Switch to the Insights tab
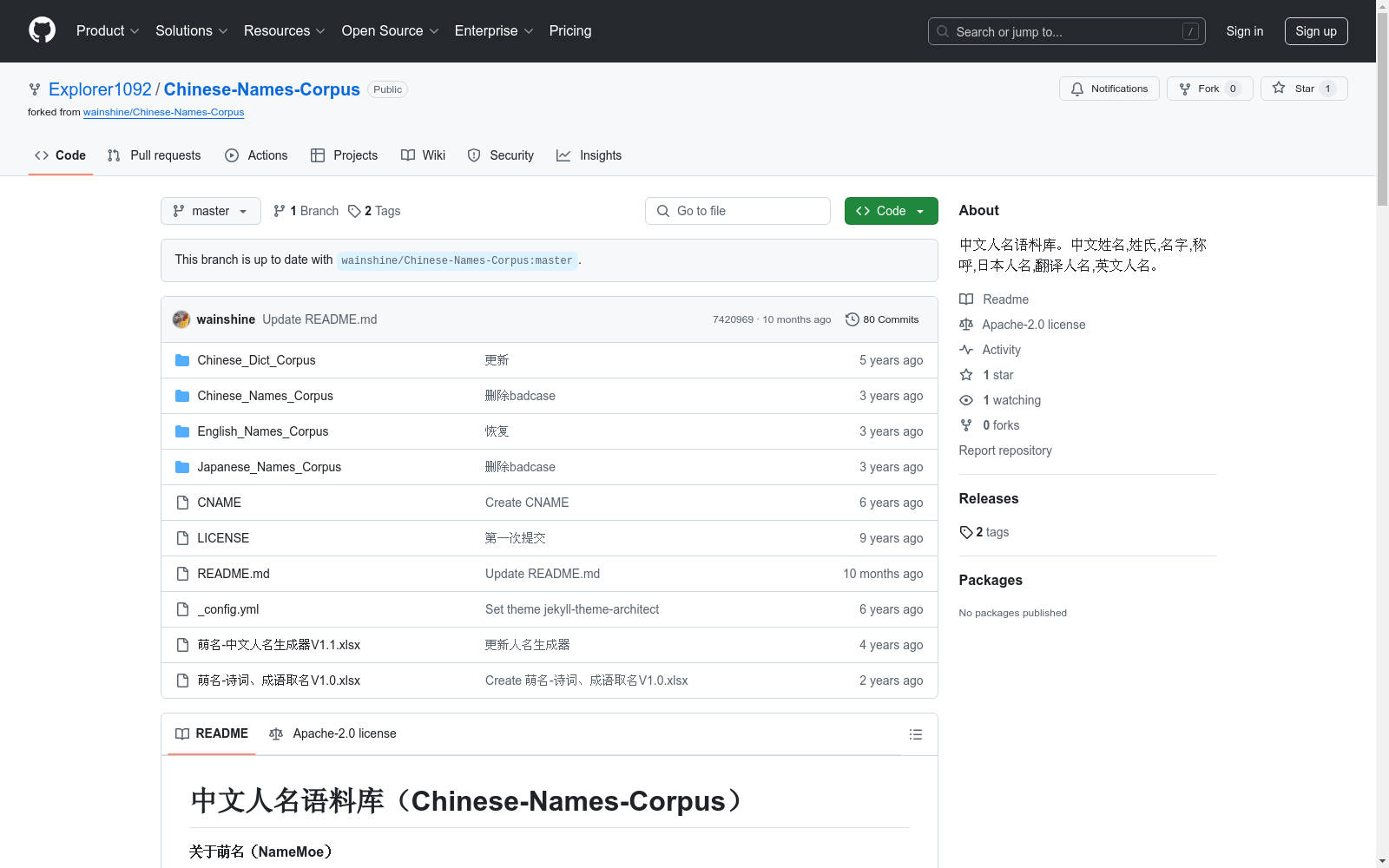This screenshot has height=868, width=1389. [x=589, y=155]
